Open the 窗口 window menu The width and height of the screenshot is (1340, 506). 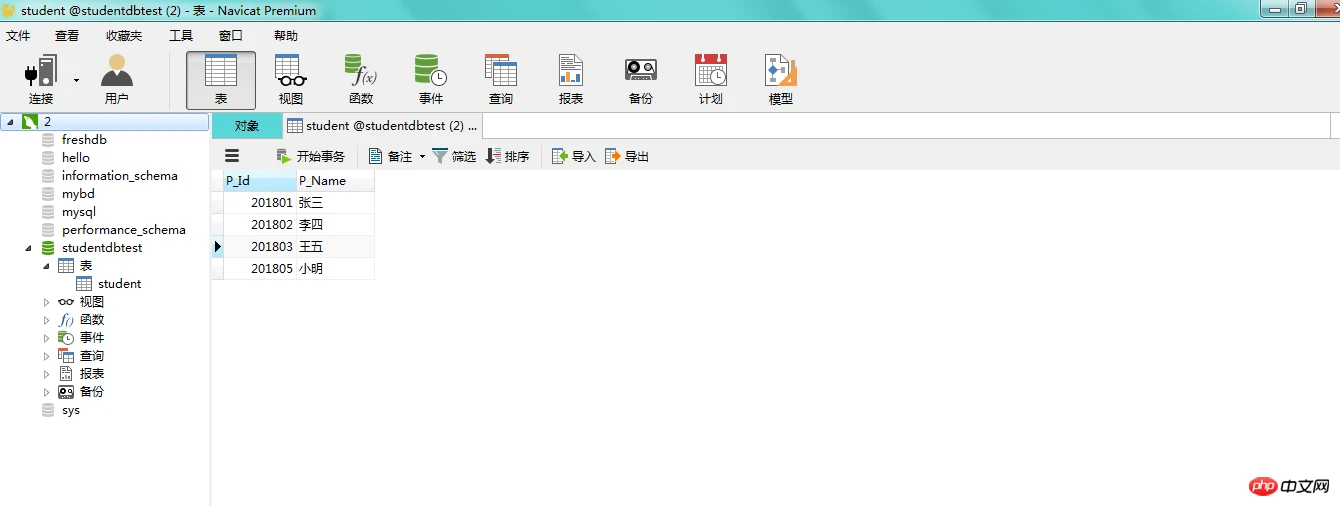pos(231,36)
